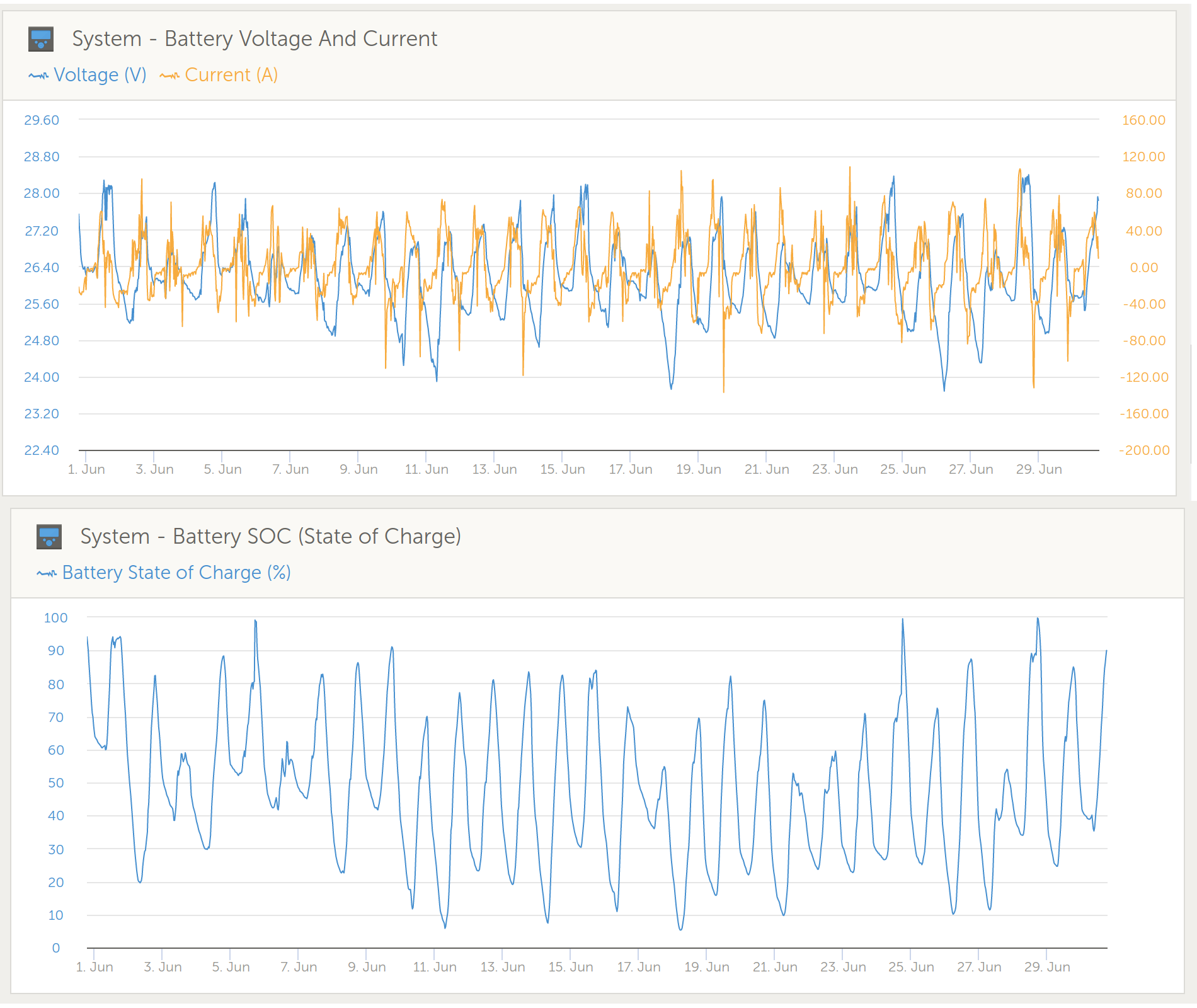
Task: Click the 100 percent SOC axis label
Action: 55,618
